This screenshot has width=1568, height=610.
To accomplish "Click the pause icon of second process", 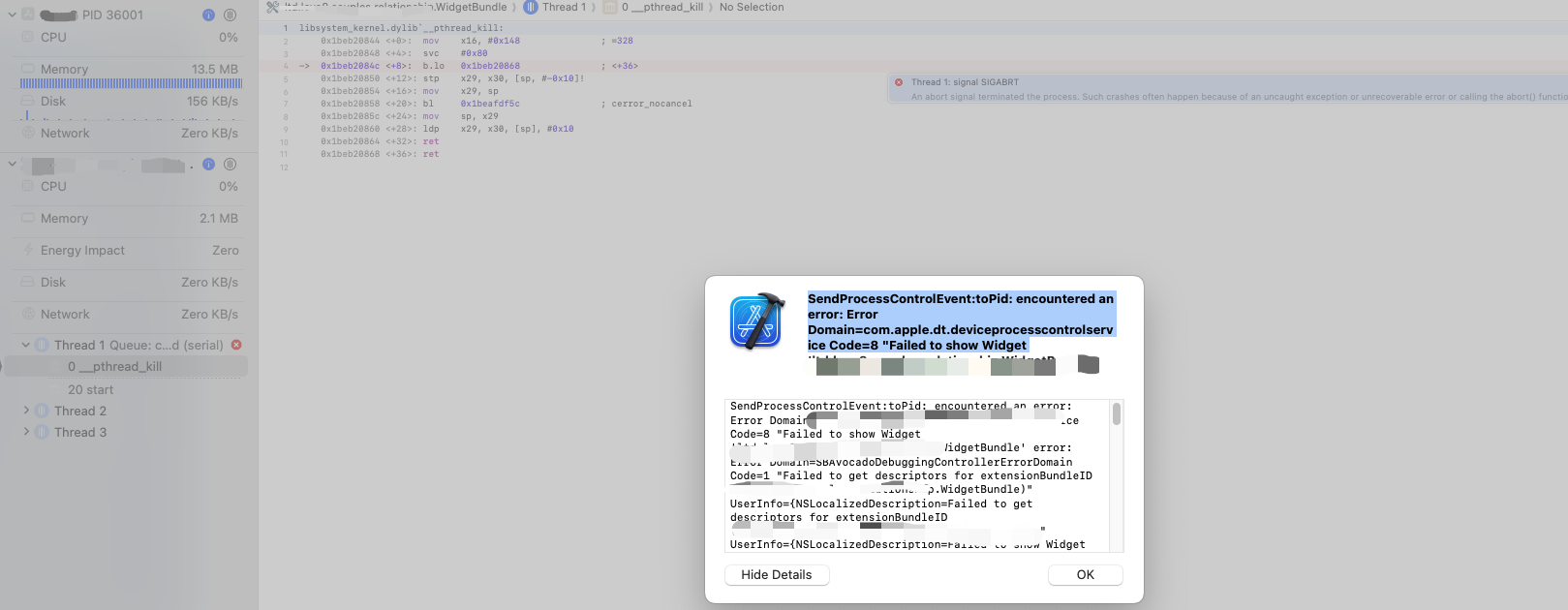I will pyautogui.click(x=231, y=165).
